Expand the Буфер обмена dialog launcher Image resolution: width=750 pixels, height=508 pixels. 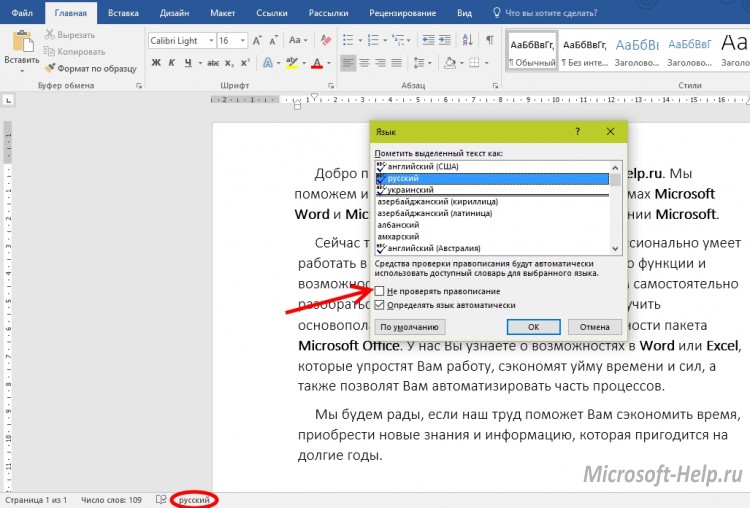click(x=139, y=86)
